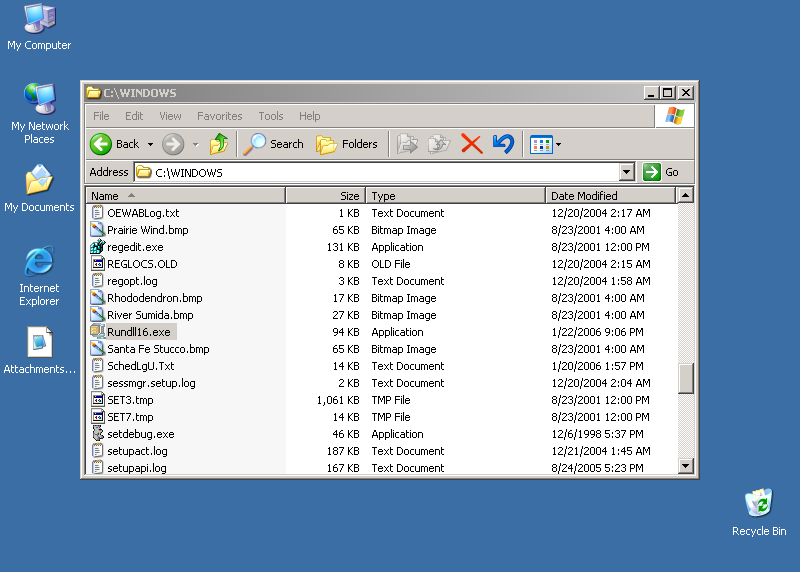
Task: Expand the Address bar dropdown
Action: pyautogui.click(x=627, y=172)
